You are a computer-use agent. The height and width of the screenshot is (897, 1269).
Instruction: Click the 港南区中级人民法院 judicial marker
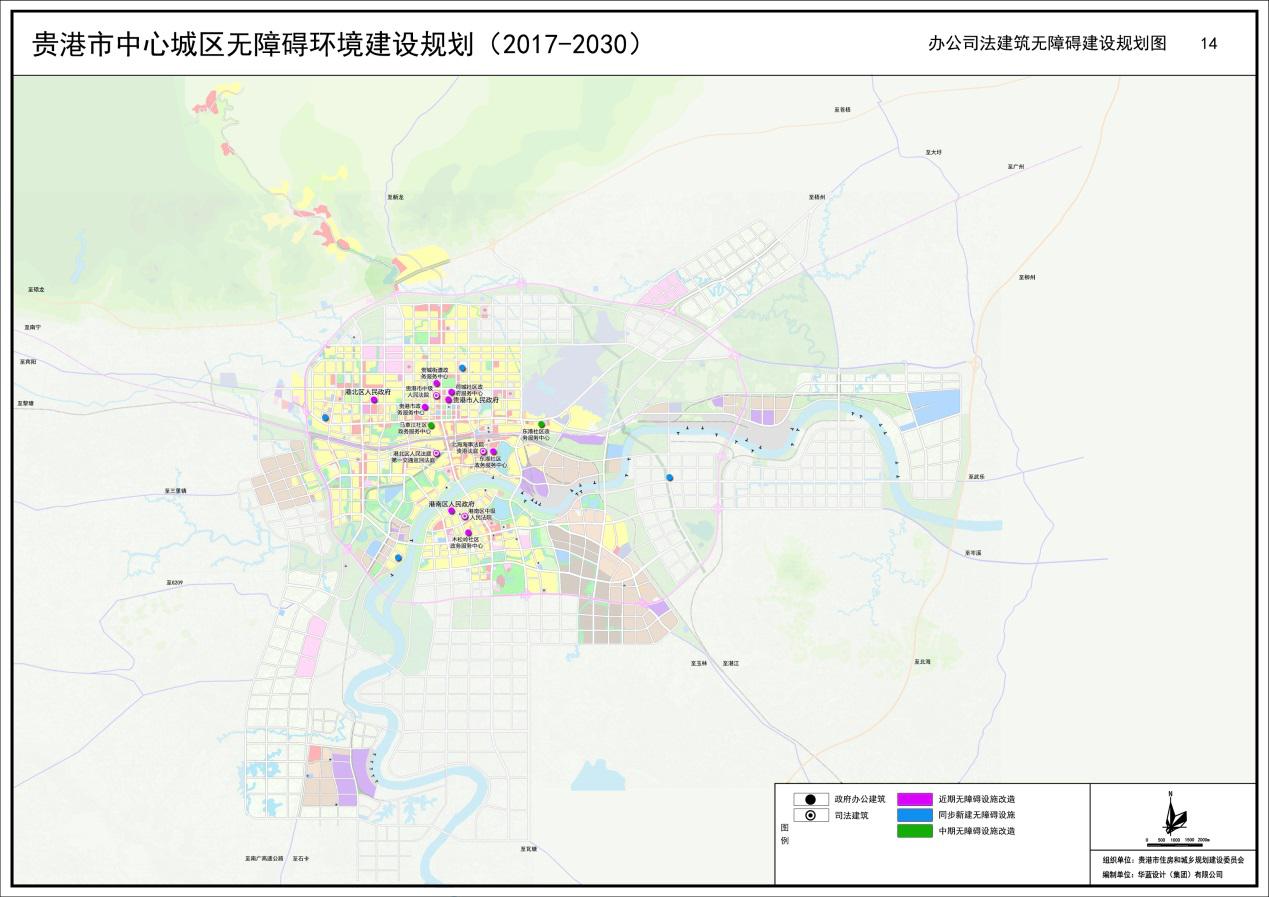coord(465,516)
